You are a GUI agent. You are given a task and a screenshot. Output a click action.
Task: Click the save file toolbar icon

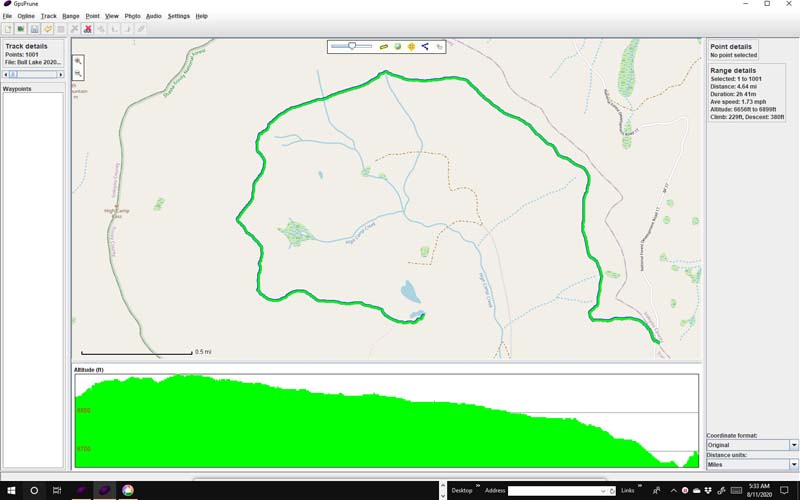click(34, 29)
